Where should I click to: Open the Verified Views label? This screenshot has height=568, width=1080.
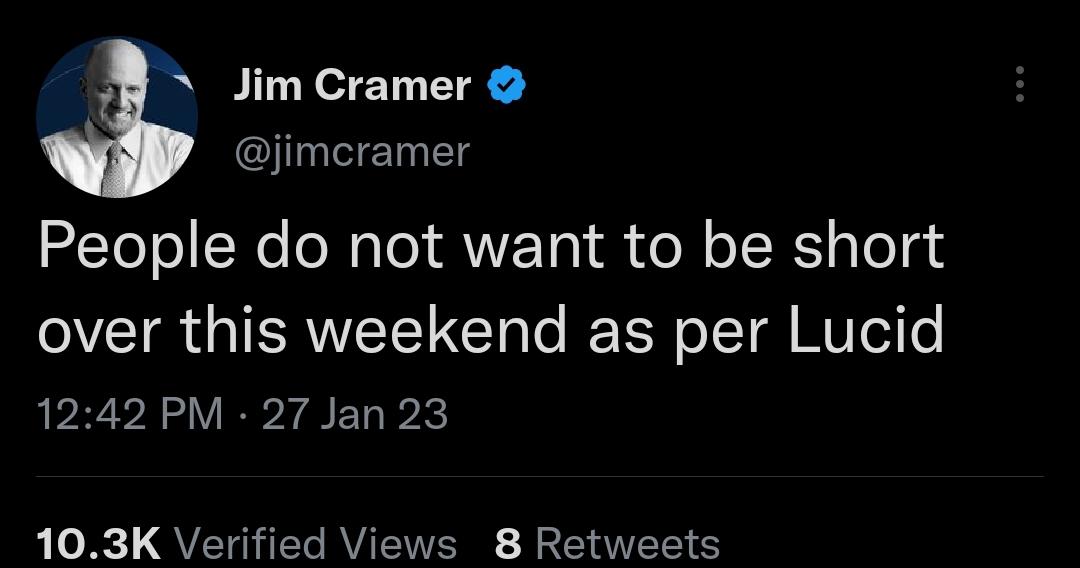click(315, 544)
